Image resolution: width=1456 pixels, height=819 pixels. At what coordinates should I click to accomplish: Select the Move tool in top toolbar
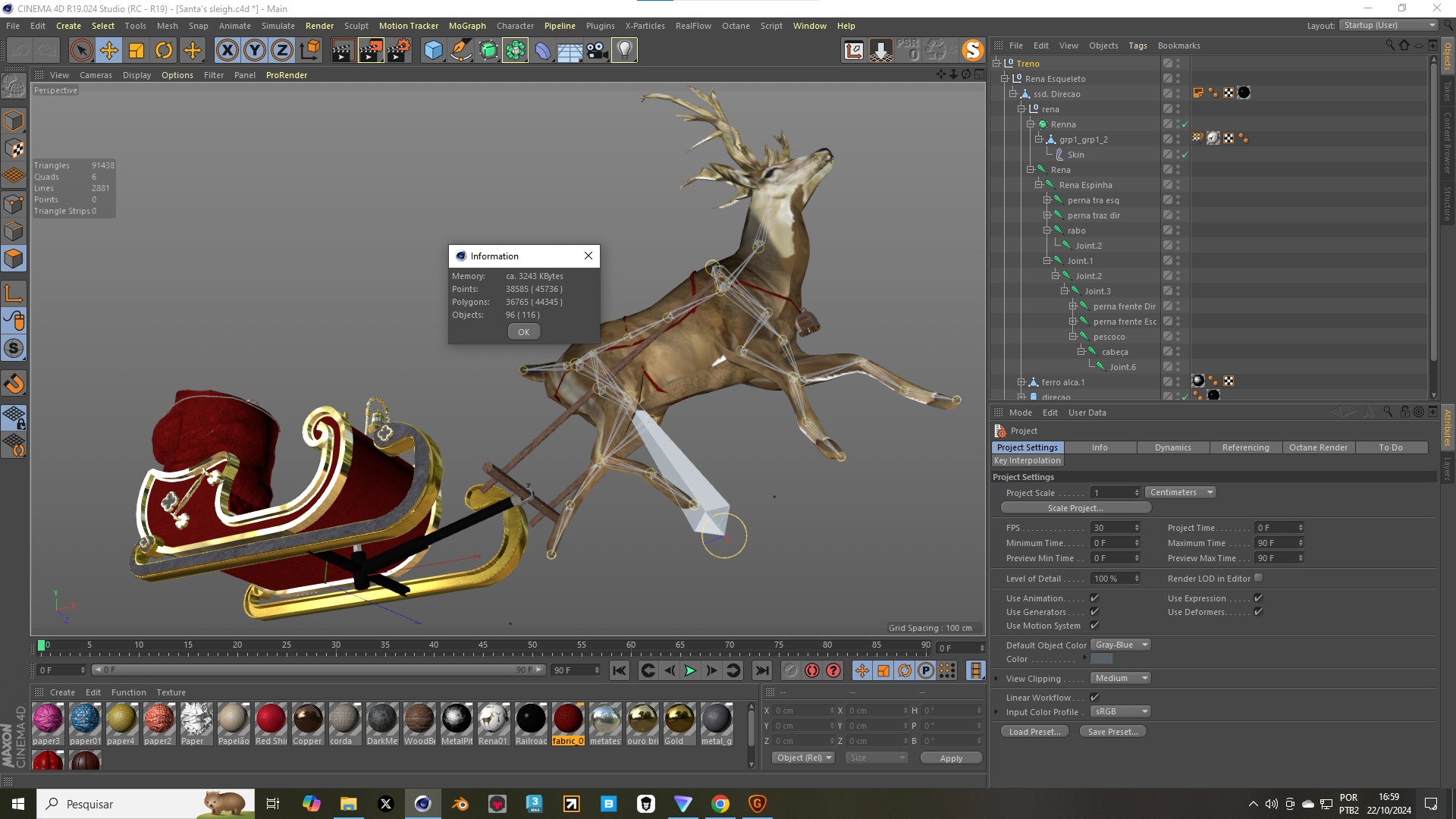[109, 51]
